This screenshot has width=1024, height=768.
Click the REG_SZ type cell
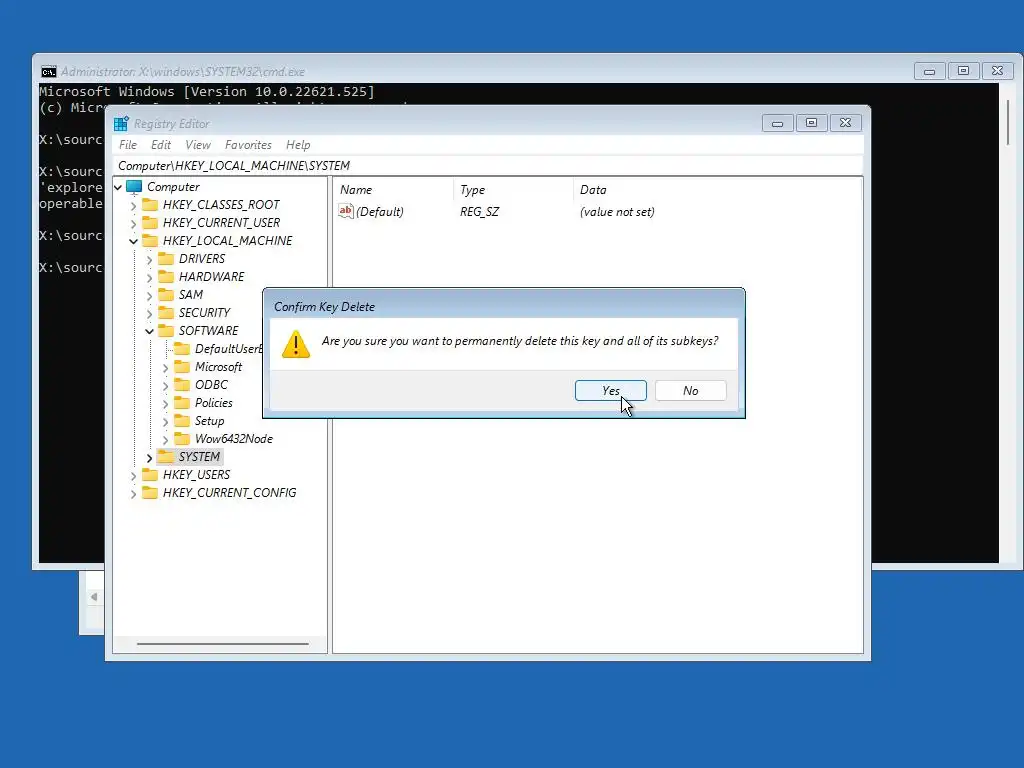(479, 212)
